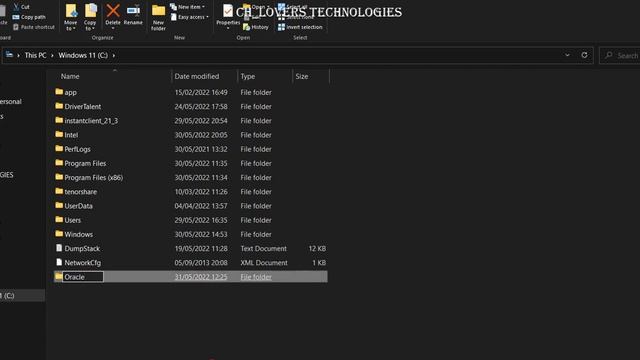Open History from the ribbon
The height and width of the screenshot is (360, 640).
point(256,27)
